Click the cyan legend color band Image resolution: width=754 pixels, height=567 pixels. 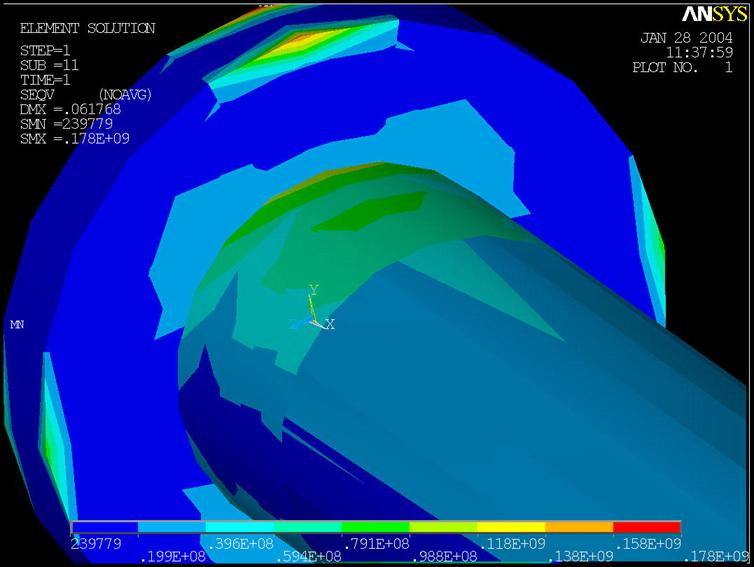(240, 527)
